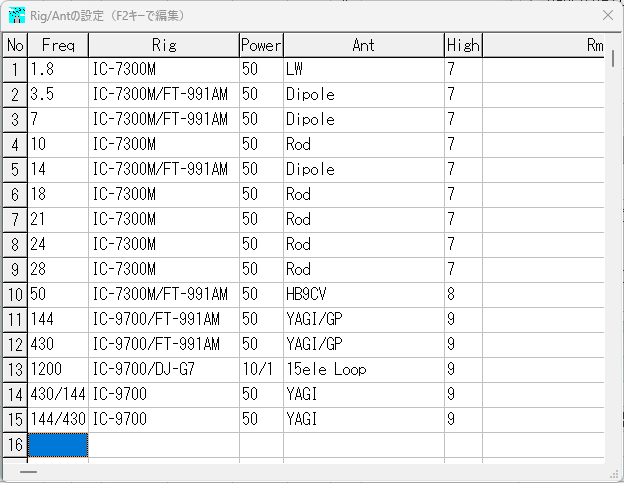This screenshot has height=483, width=624.
Task: Select the Freq cell '430' in row 12
Action: point(58,345)
